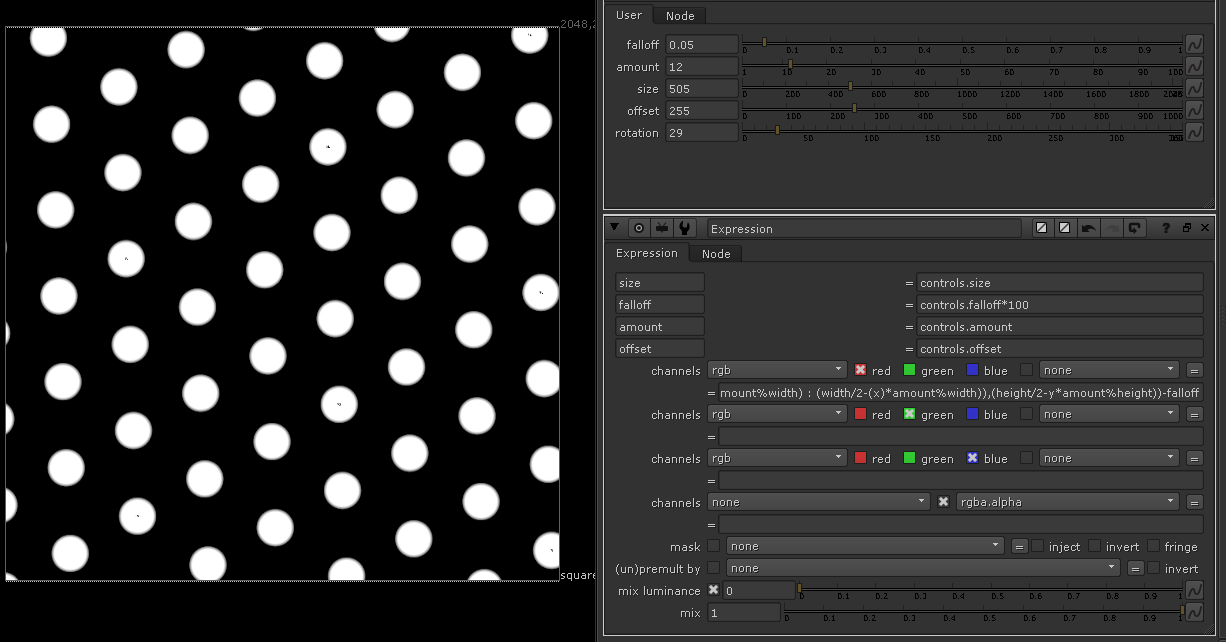Float the Expression panel with the window icon
This screenshot has height=642, width=1226.
tap(1187, 228)
